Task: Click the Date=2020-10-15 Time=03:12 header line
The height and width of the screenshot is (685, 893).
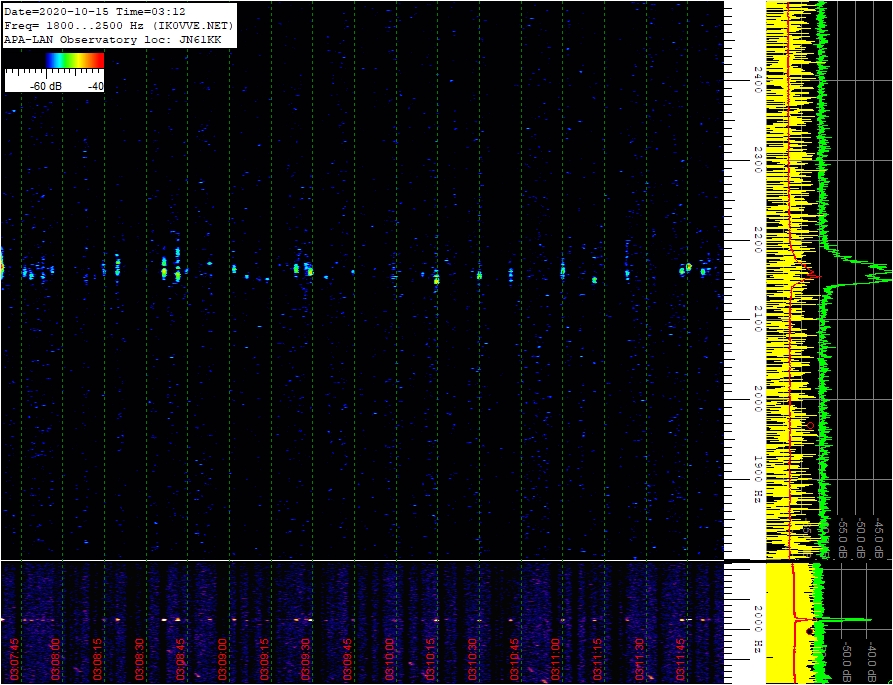Action: 95,11
